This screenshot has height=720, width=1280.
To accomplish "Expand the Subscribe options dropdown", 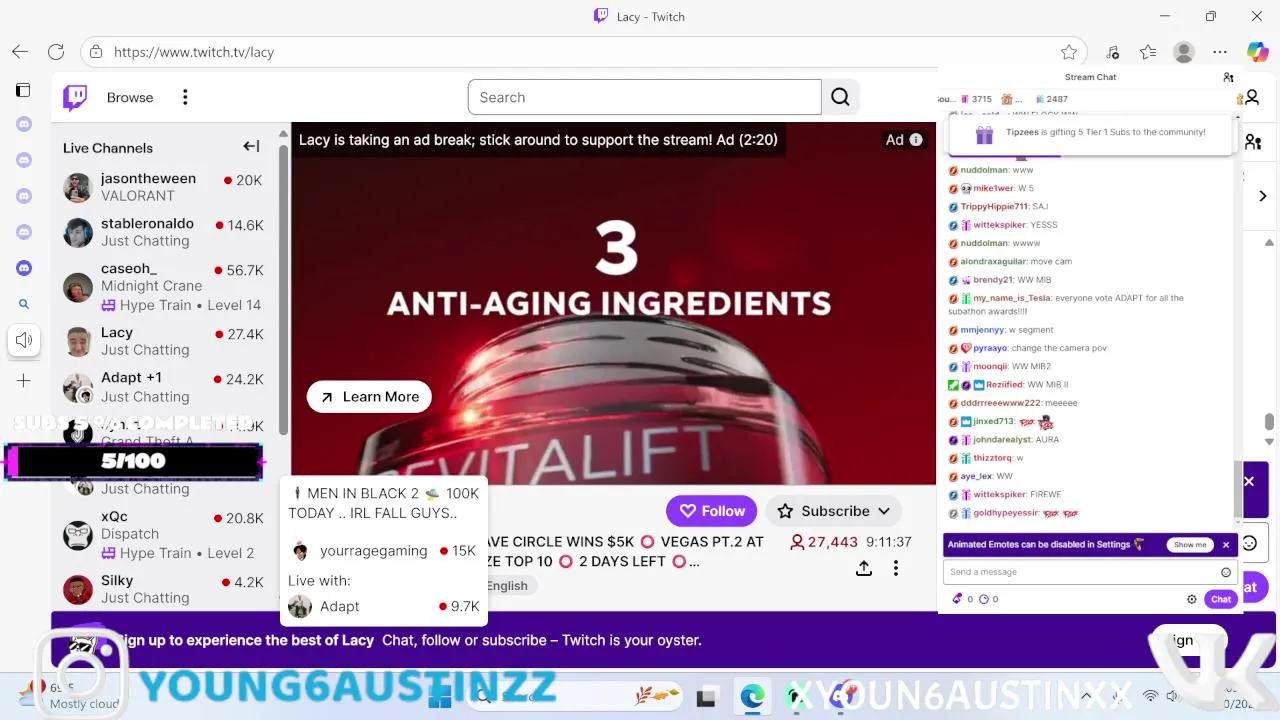I will (884, 511).
